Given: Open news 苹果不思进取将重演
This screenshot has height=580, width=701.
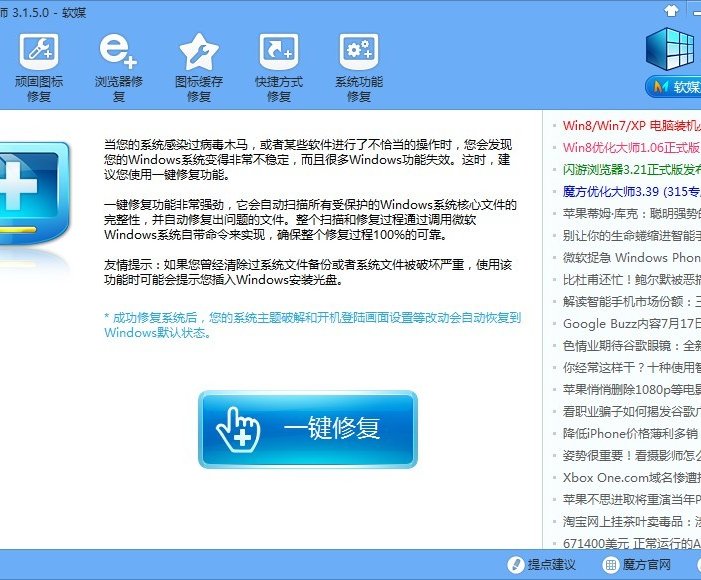Looking at the screenshot, I should (x=632, y=500).
